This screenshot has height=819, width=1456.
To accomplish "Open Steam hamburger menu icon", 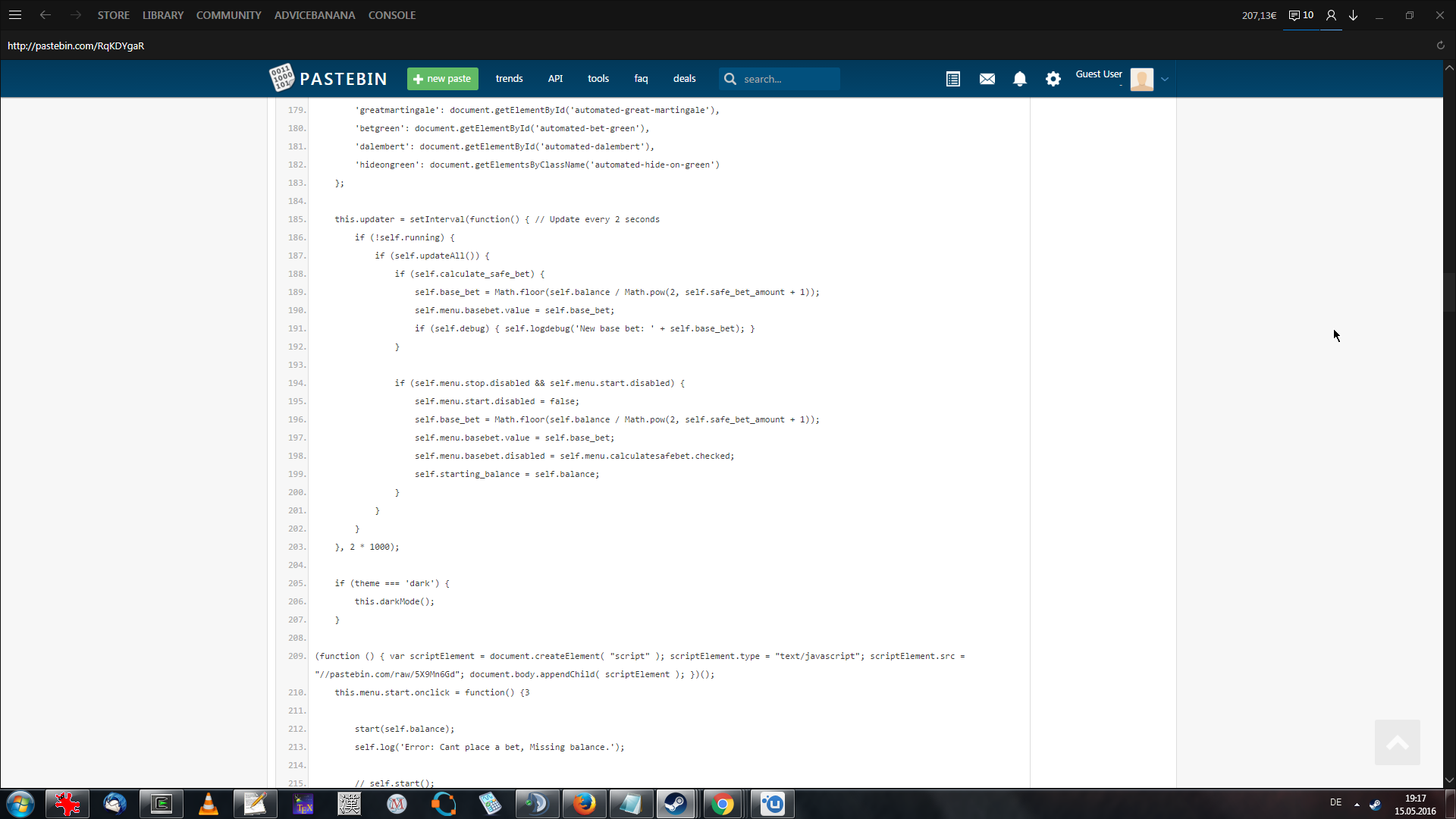I will (x=15, y=15).
